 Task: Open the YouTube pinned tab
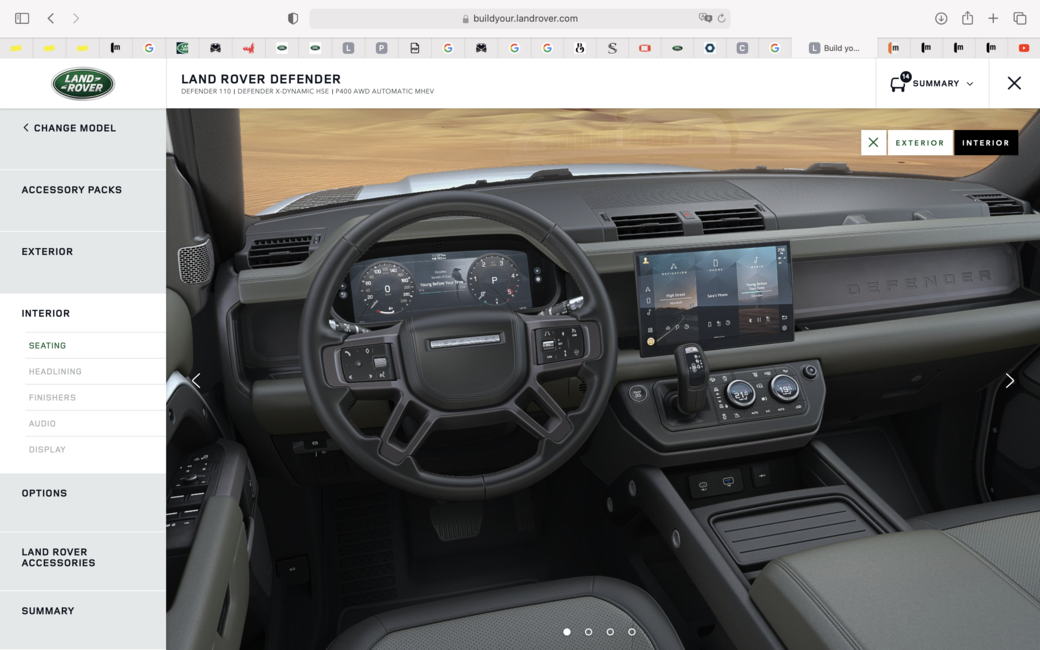1024,48
